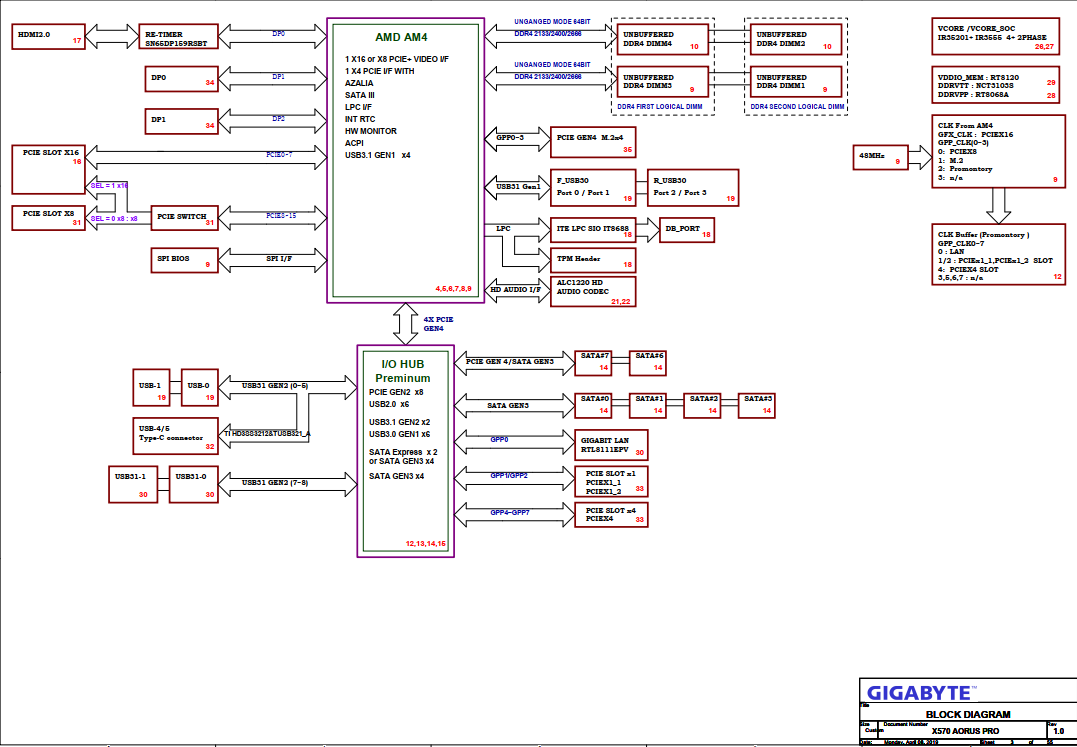Click the 4X PCIE GEN4 link label
The image size is (1077, 747).
click(x=438, y=324)
